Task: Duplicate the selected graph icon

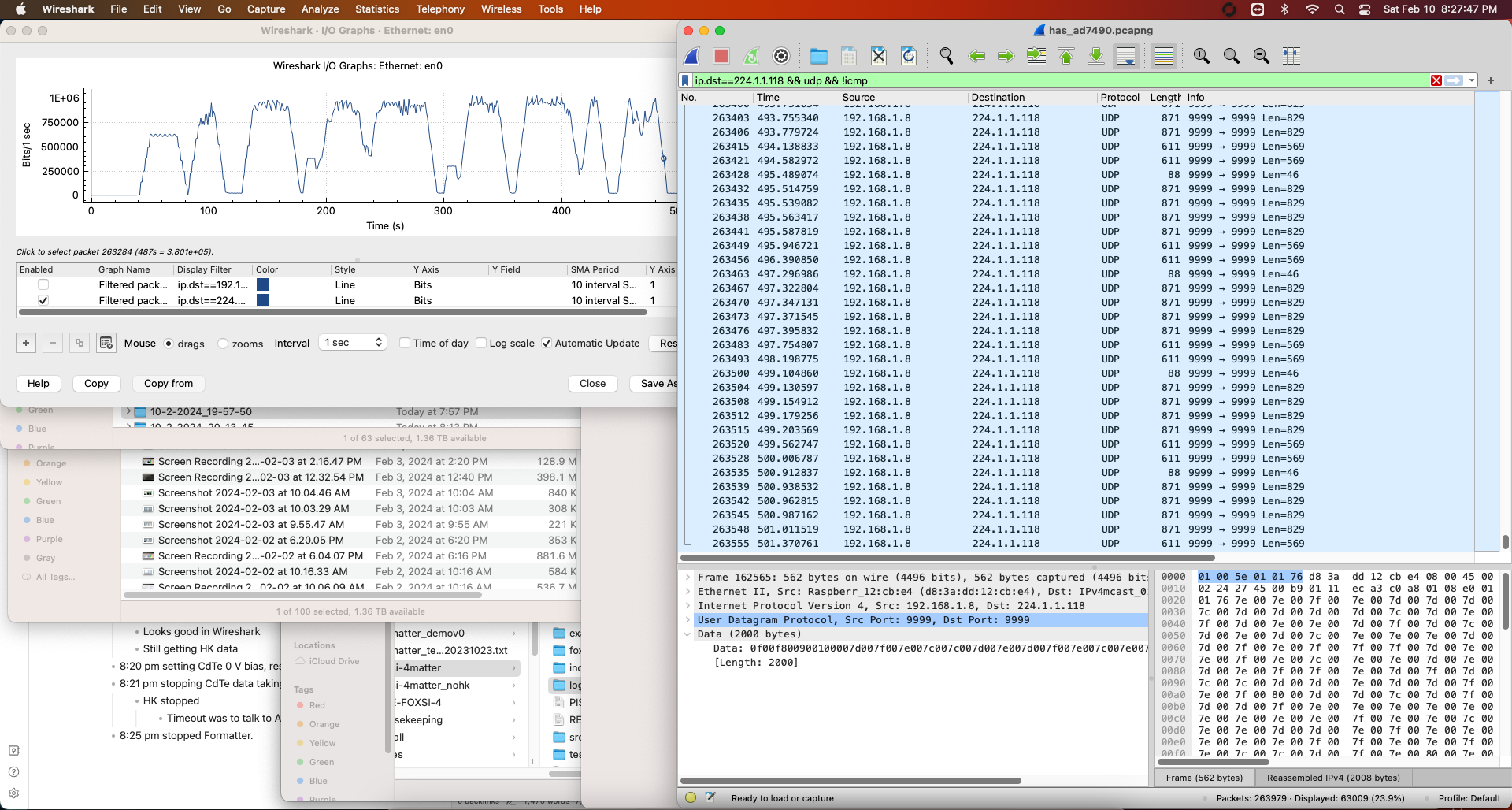Action: click(79, 343)
